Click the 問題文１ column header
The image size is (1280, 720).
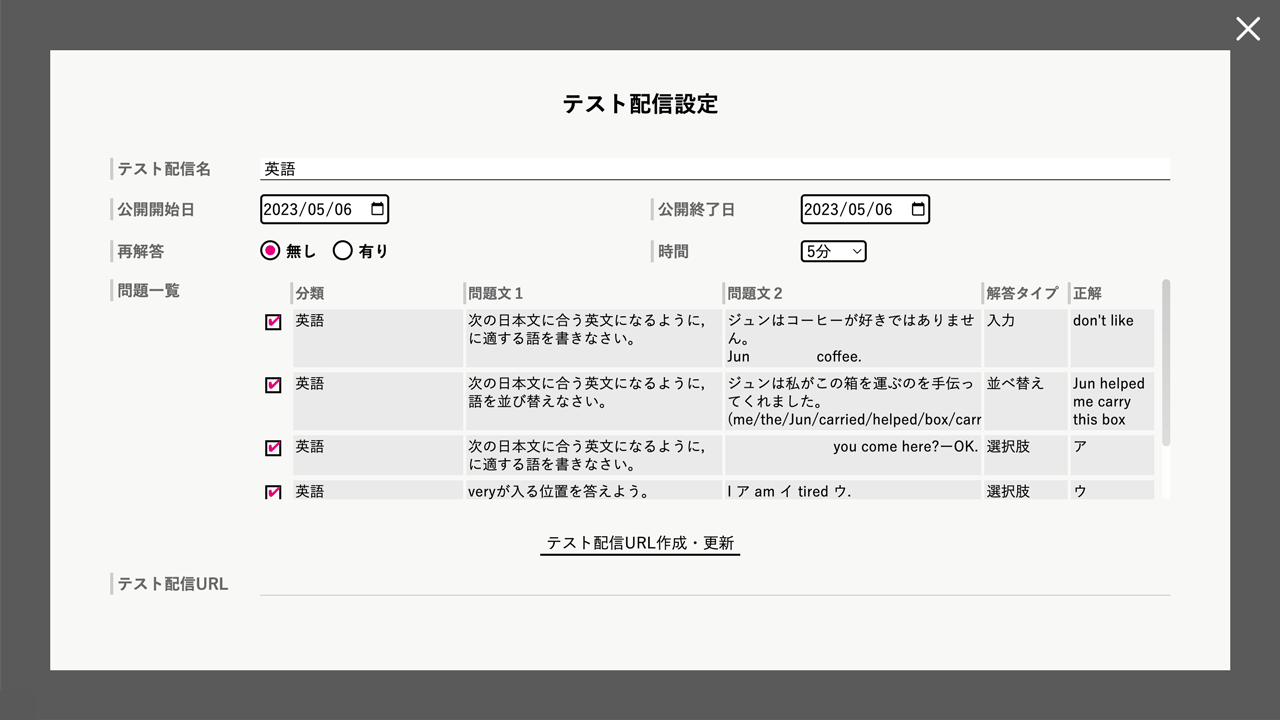point(496,293)
